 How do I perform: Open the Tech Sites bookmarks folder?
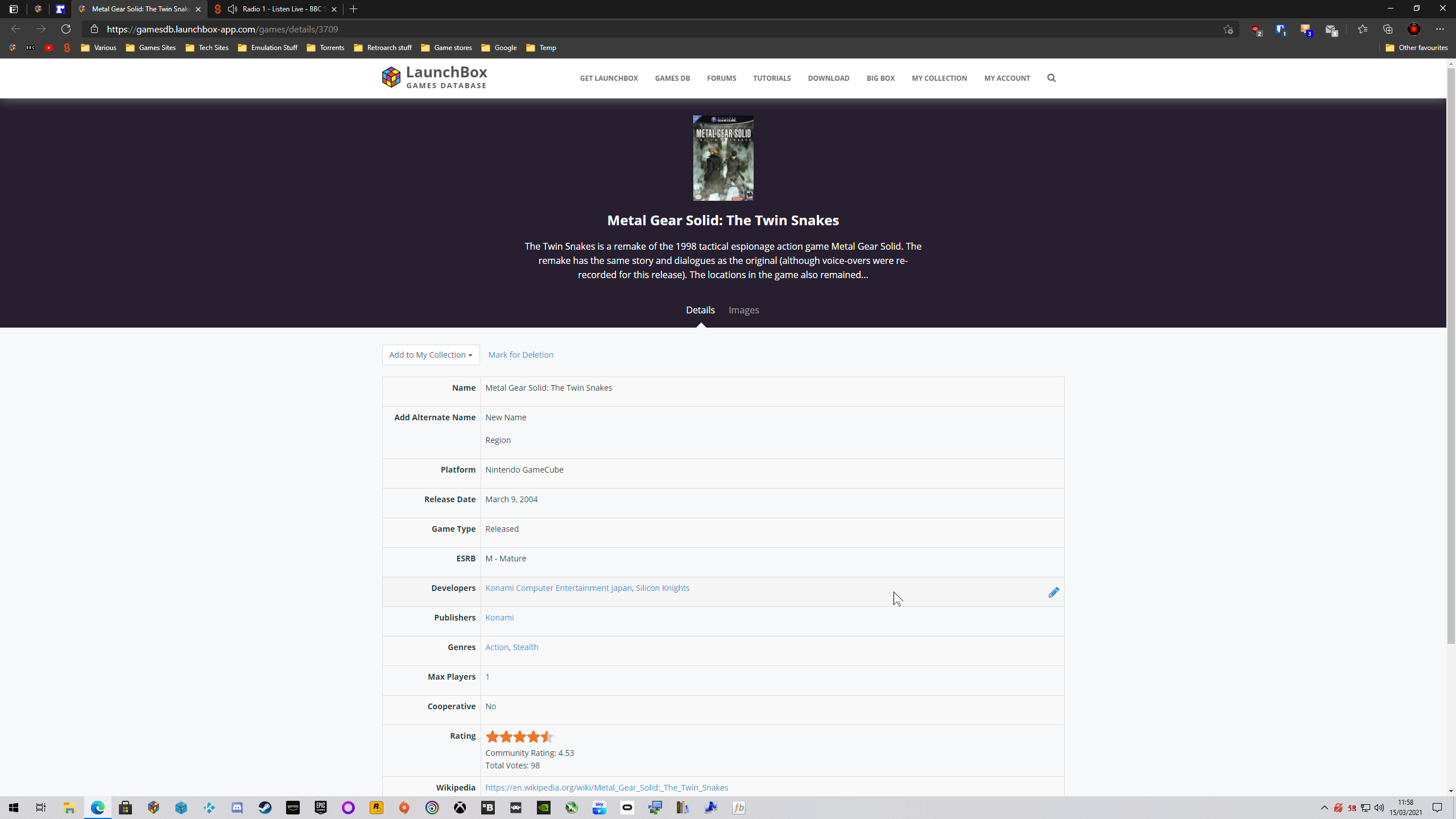tap(207, 48)
